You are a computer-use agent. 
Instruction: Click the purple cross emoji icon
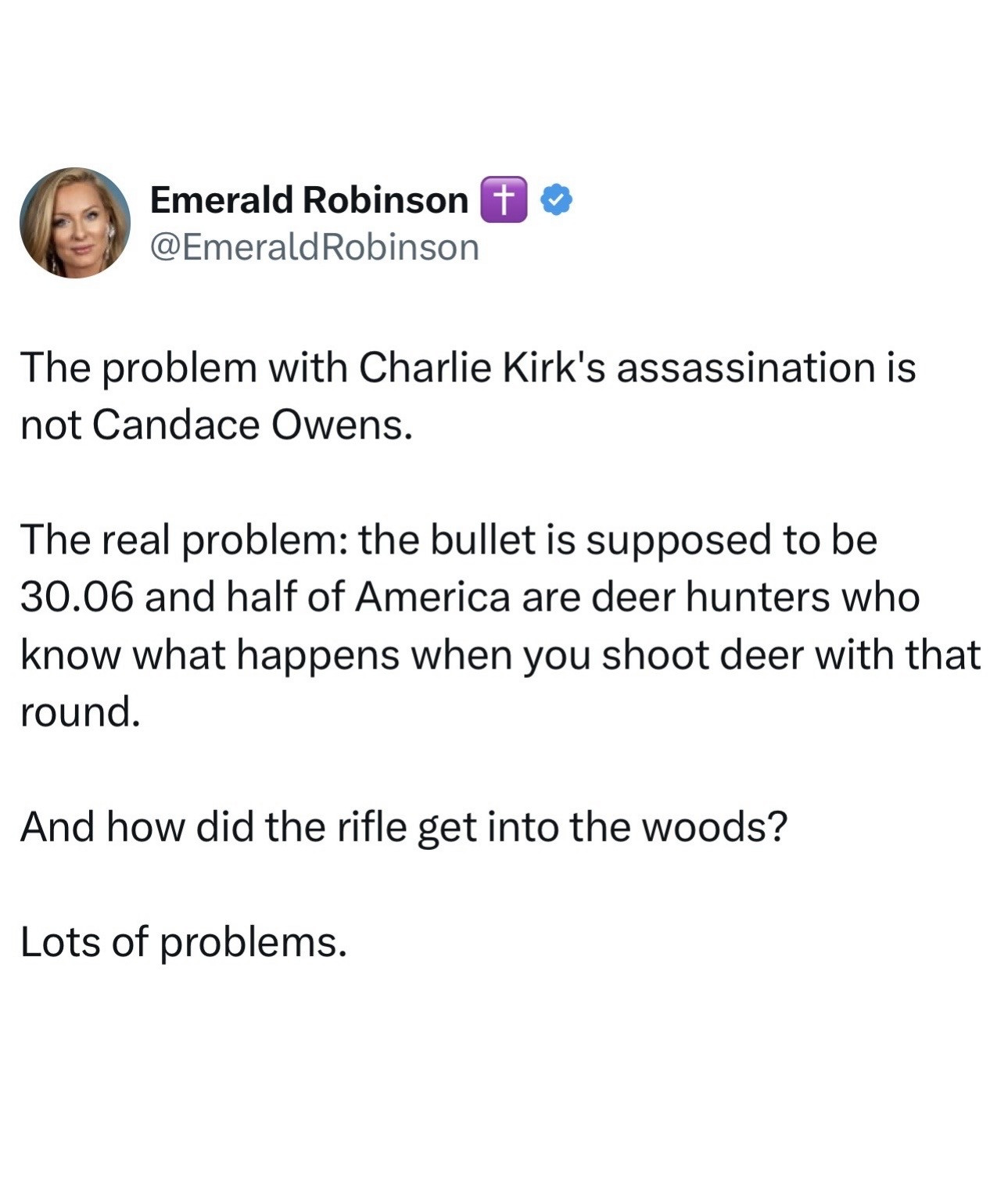(504, 200)
